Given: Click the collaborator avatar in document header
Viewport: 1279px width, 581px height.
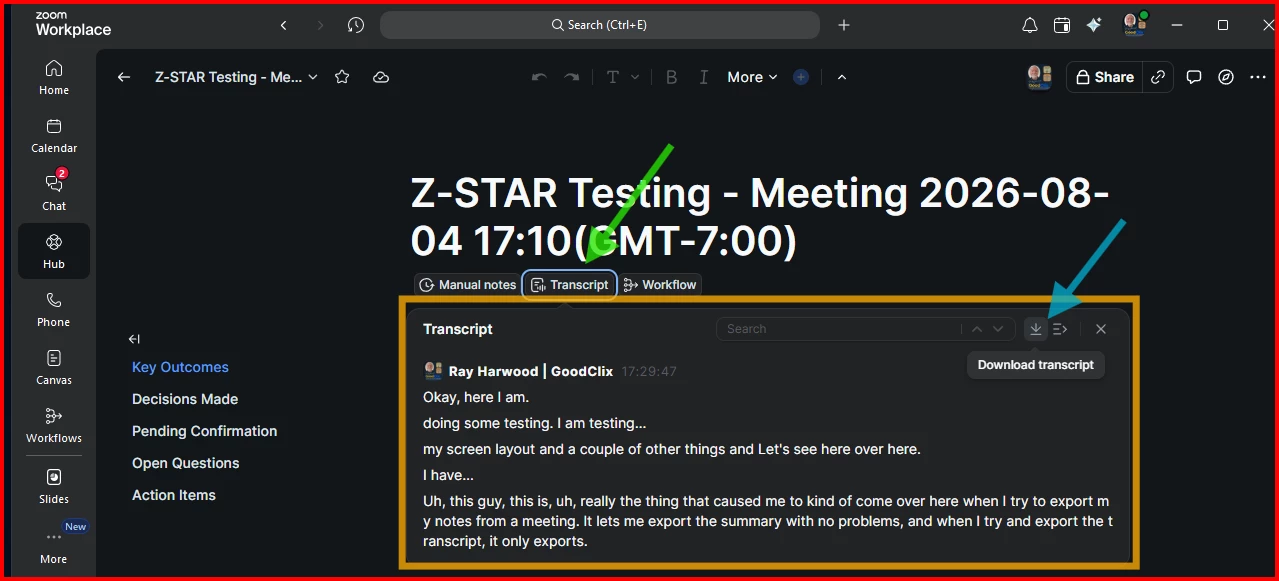Looking at the screenshot, I should (x=1040, y=77).
